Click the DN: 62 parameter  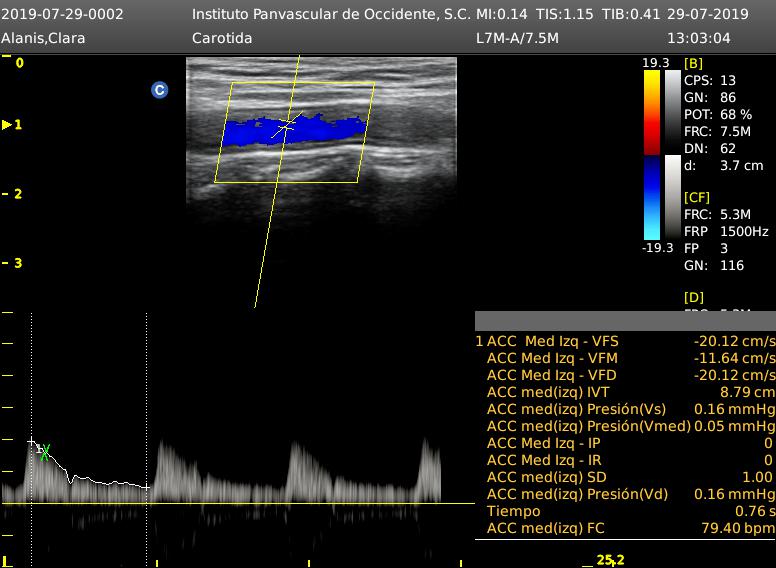(x=710, y=148)
